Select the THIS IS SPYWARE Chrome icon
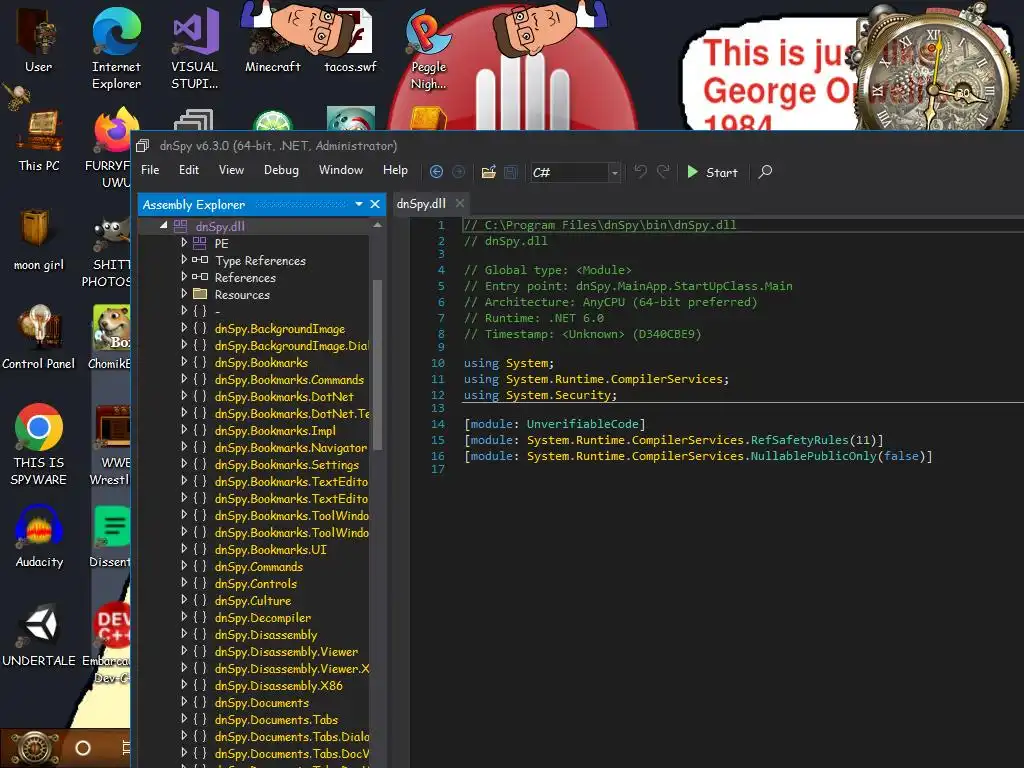 coord(39,444)
